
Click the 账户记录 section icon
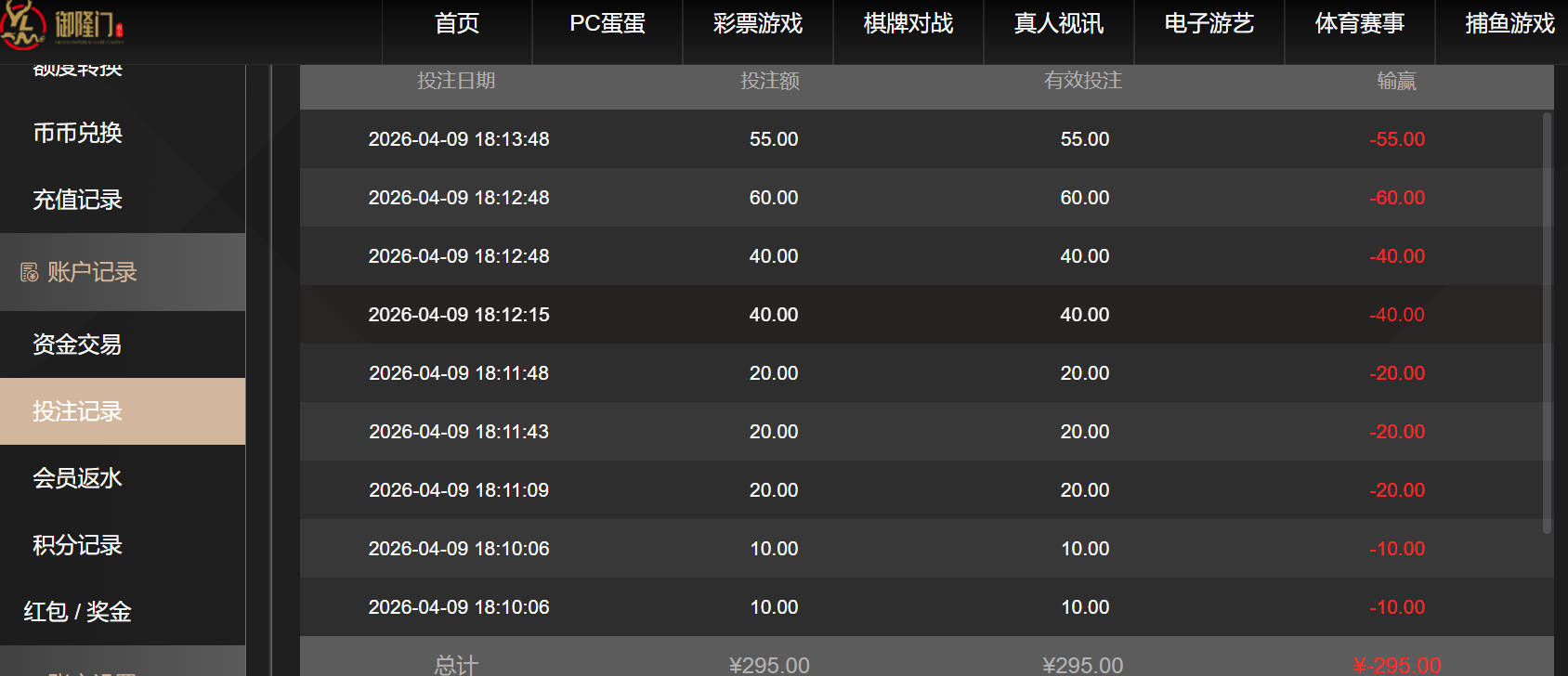(30, 272)
